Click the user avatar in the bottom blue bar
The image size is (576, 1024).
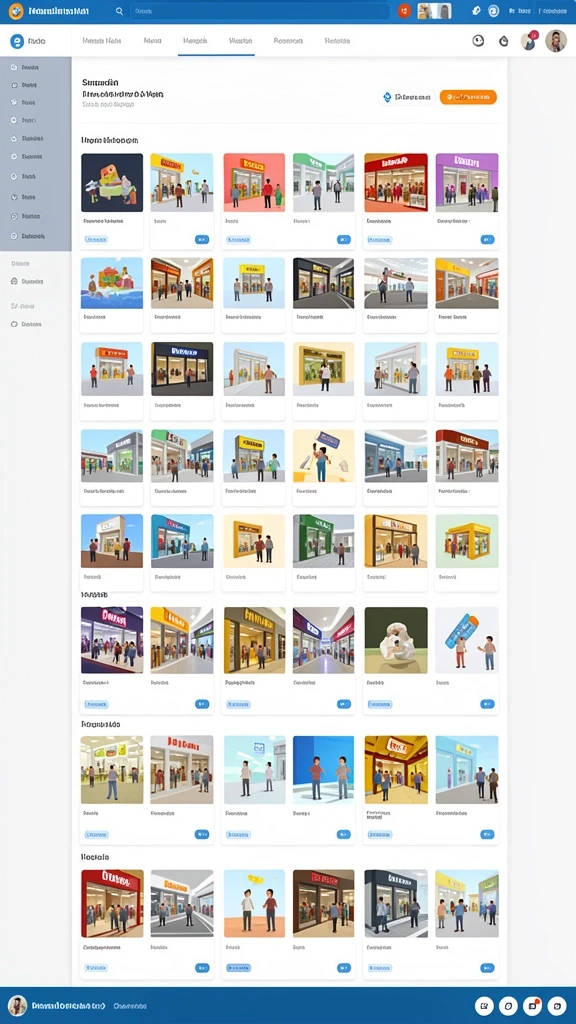click(x=18, y=1006)
